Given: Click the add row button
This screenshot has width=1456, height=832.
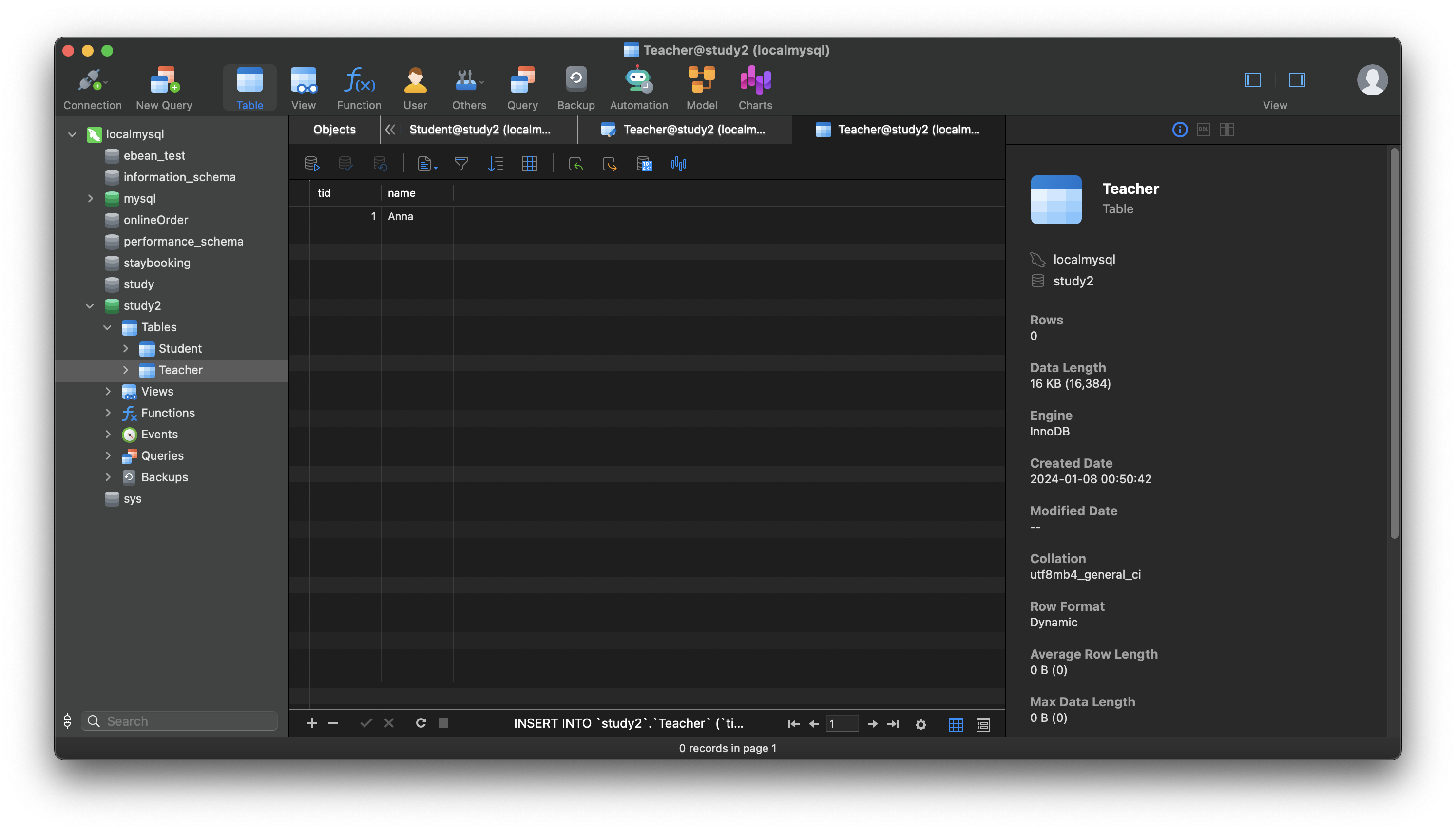Looking at the screenshot, I should tap(310, 723).
